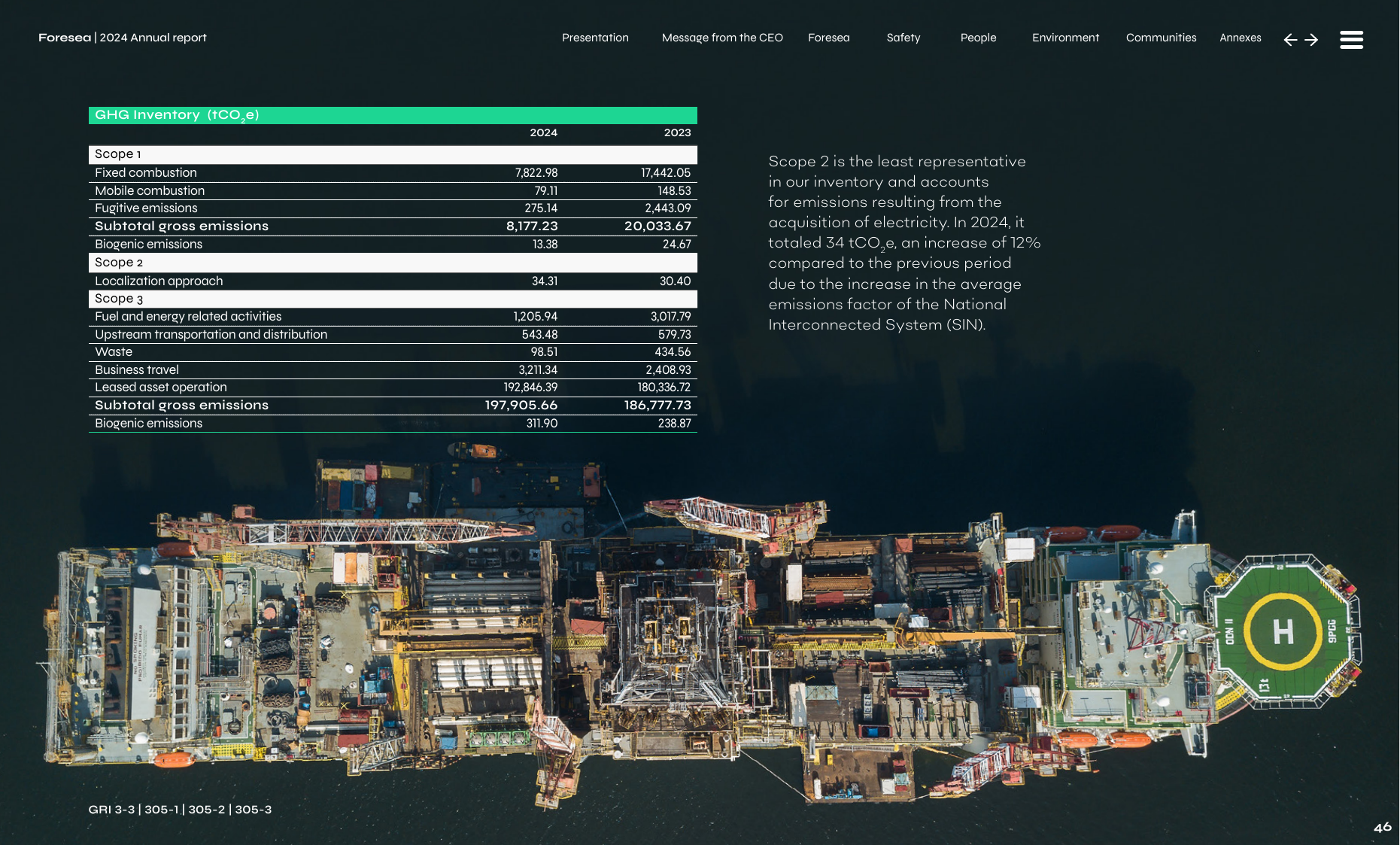Select the subtotal value 20,033.67
This screenshot has width=1400, height=845.
(x=657, y=226)
